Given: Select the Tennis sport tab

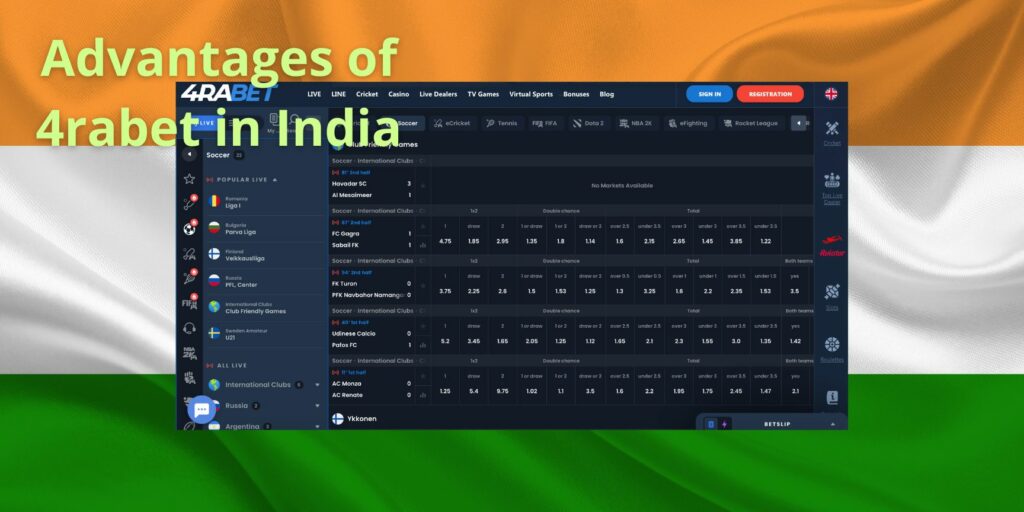Looking at the screenshot, I should [x=502, y=123].
